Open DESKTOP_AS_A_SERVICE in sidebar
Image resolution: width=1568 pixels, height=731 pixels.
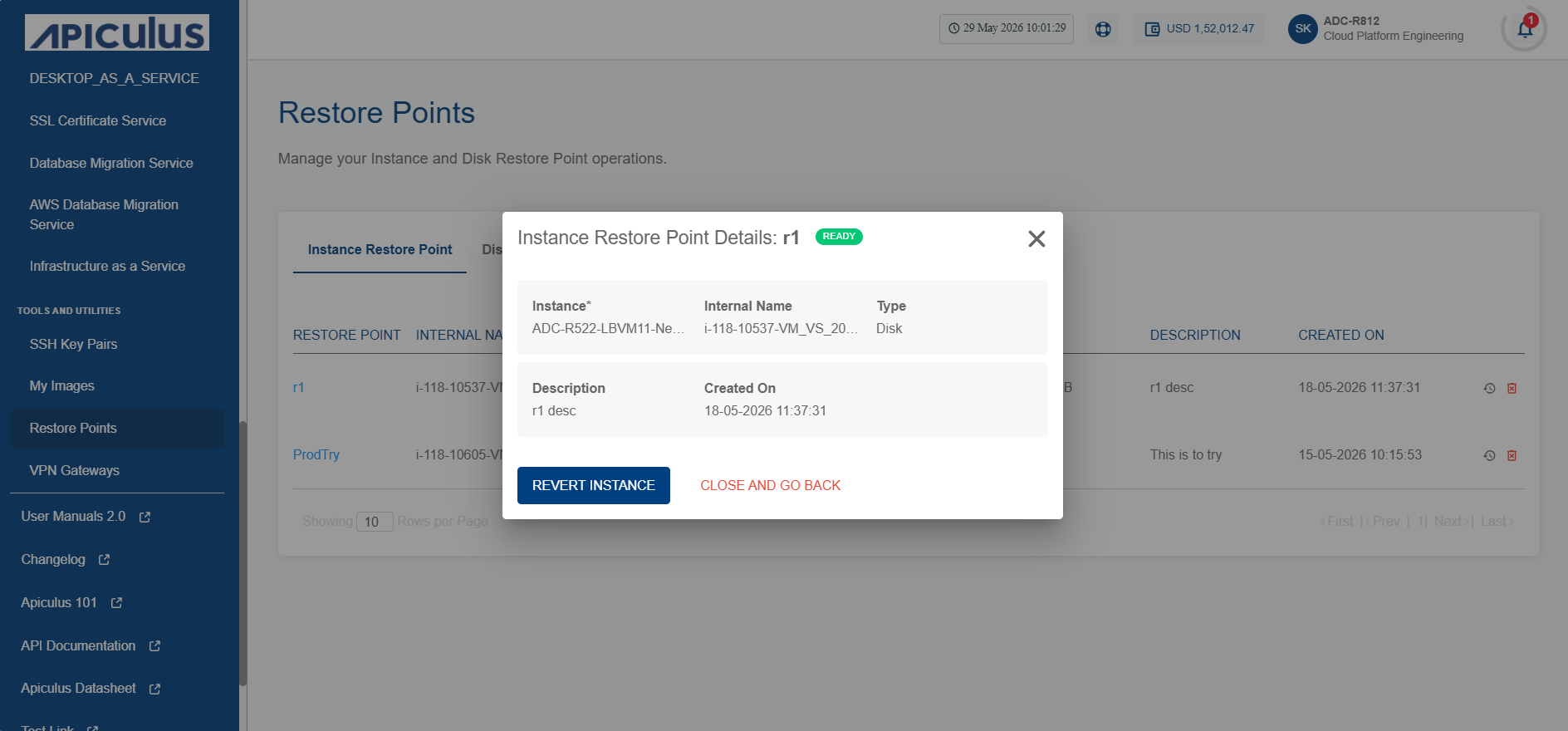tap(115, 78)
